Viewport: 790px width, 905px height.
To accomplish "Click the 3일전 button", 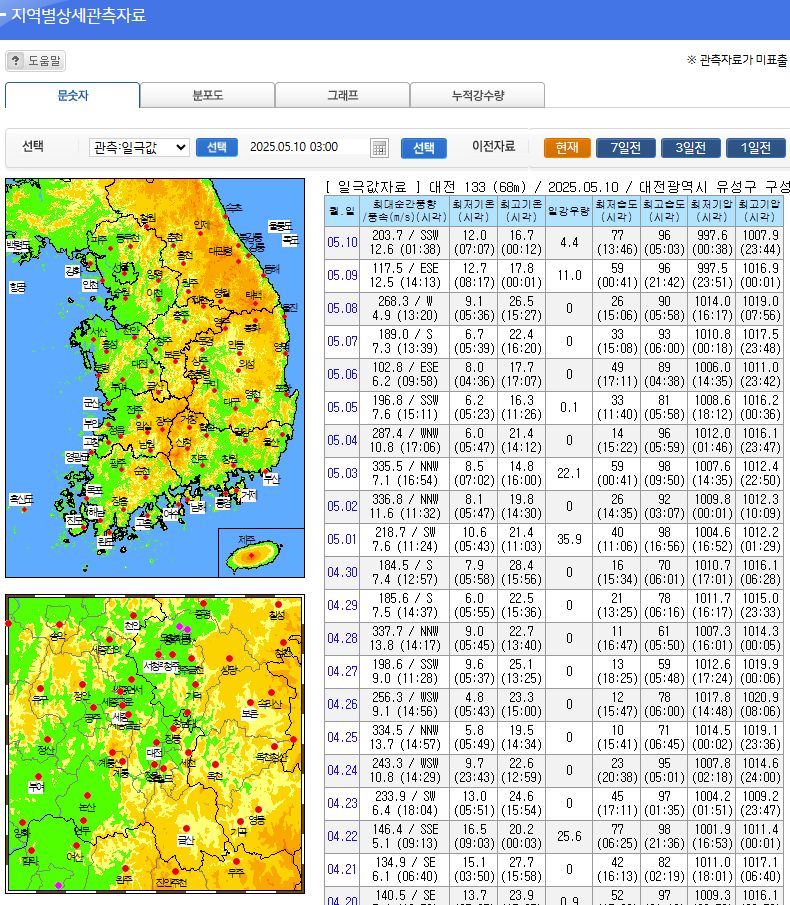I will (690, 148).
